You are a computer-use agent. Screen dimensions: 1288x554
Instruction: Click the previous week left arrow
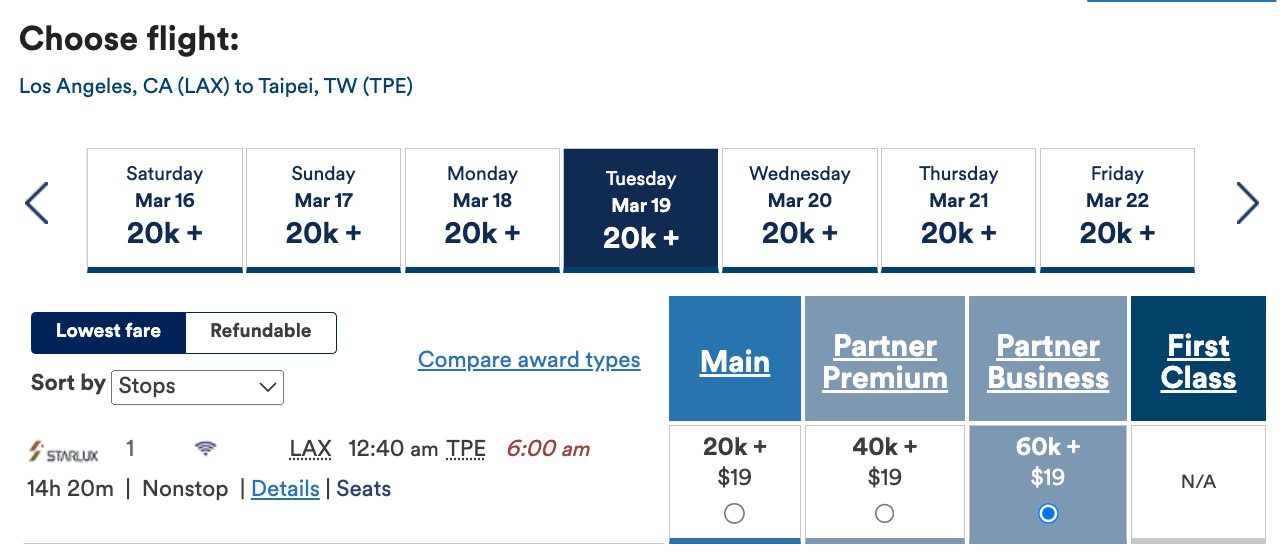click(37, 204)
